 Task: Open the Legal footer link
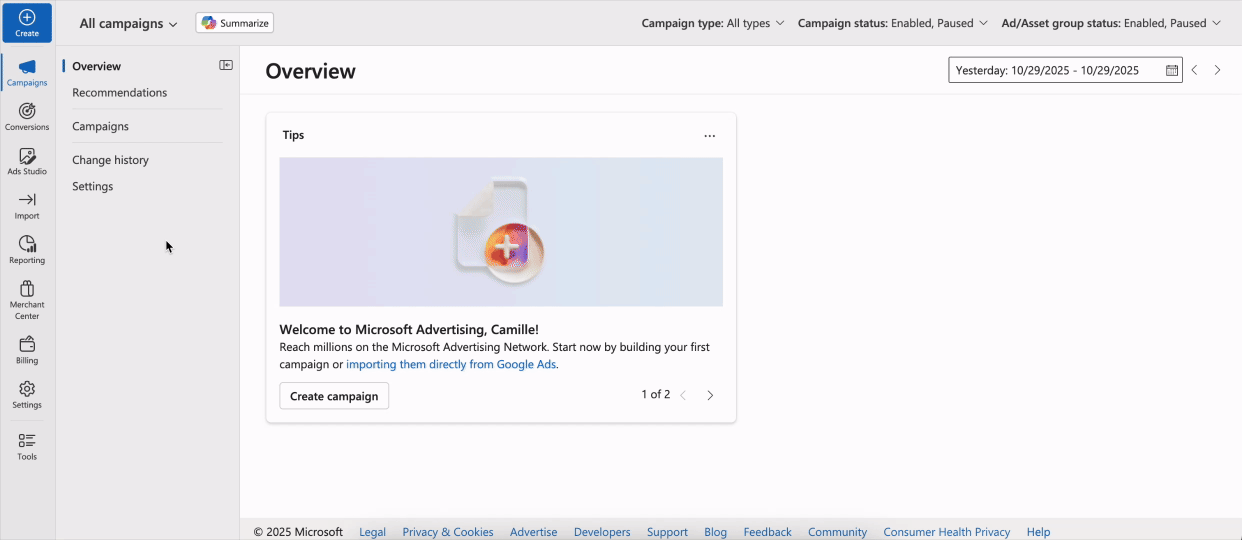pos(372,532)
